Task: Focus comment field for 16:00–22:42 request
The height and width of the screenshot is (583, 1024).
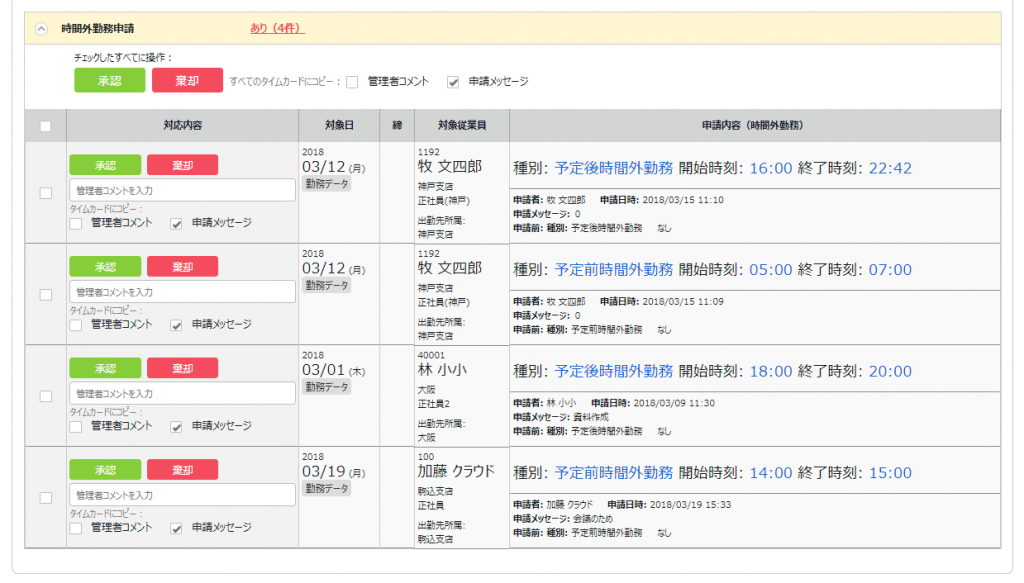Action: (182, 191)
